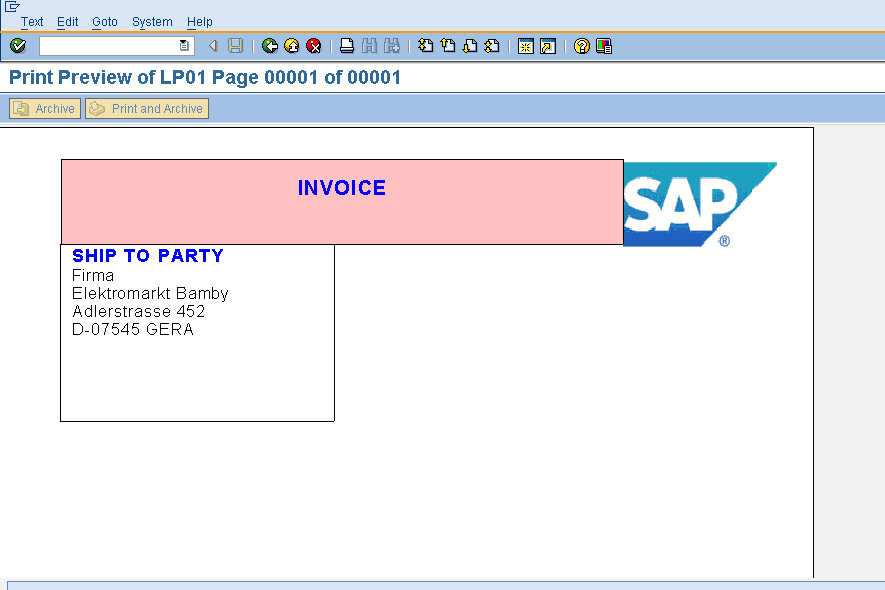Click the Archive button
The height and width of the screenshot is (590, 885).
[44, 108]
